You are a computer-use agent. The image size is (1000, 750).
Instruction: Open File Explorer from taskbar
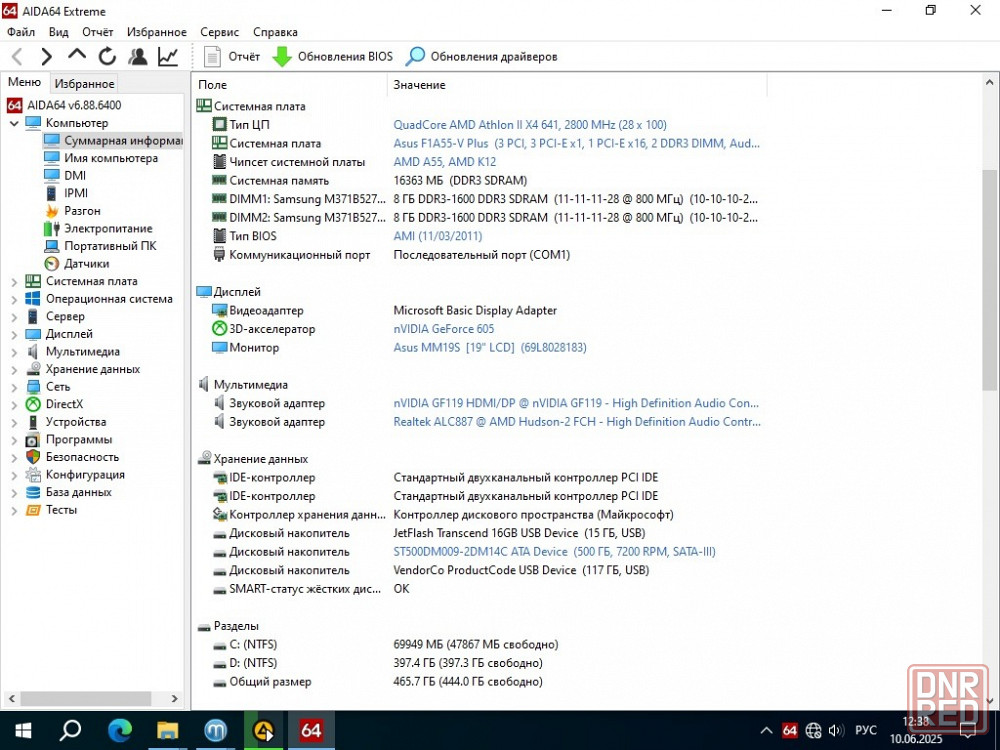pos(167,730)
